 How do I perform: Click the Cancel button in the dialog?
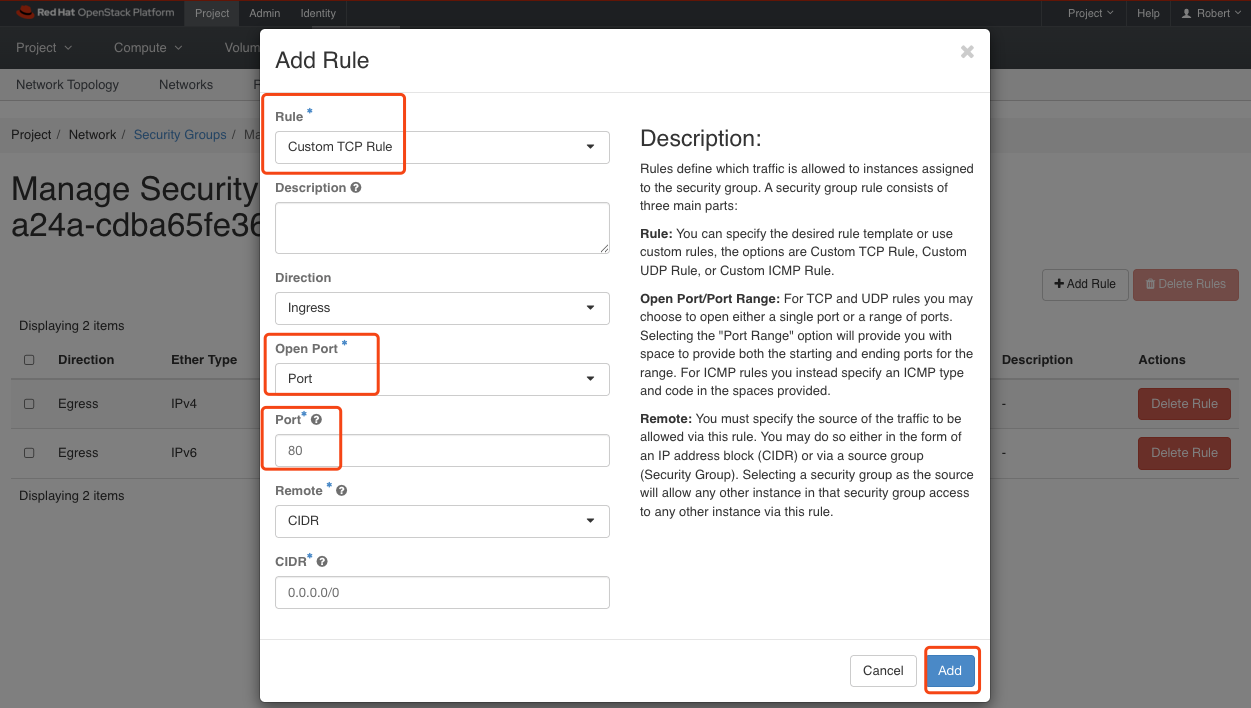883,670
